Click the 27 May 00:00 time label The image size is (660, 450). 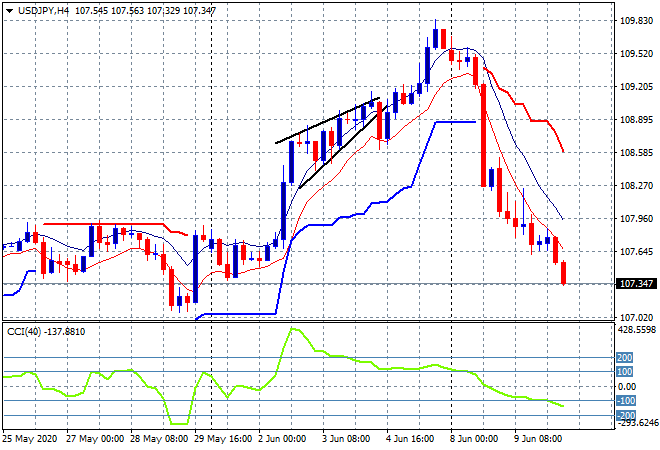(x=95, y=439)
